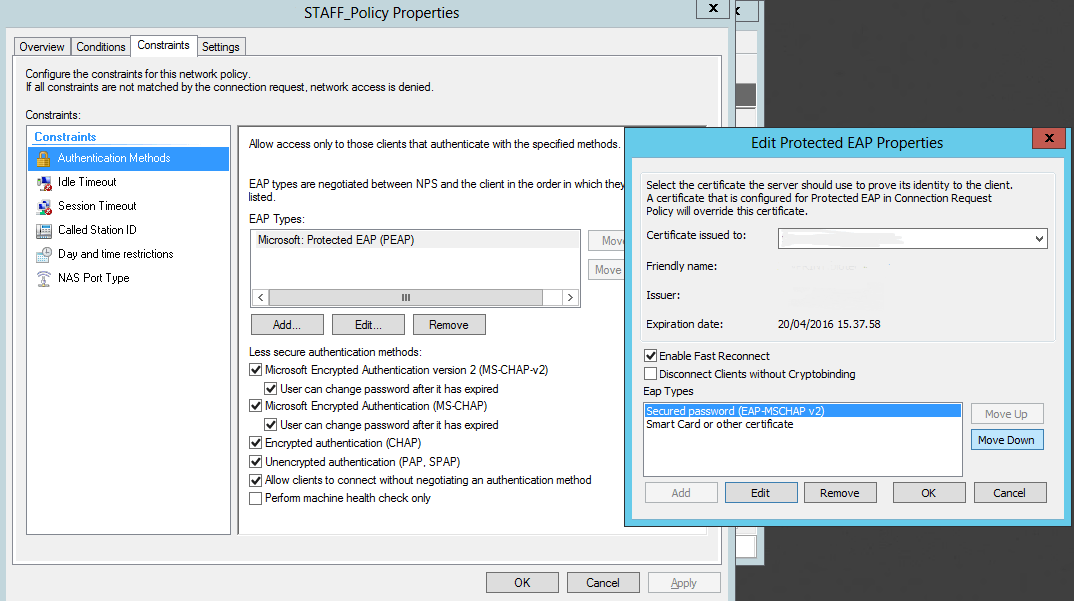Viewport: 1074px width, 601px height.
Task: Click the Idle Timeout icon
Action: point(44,183)
